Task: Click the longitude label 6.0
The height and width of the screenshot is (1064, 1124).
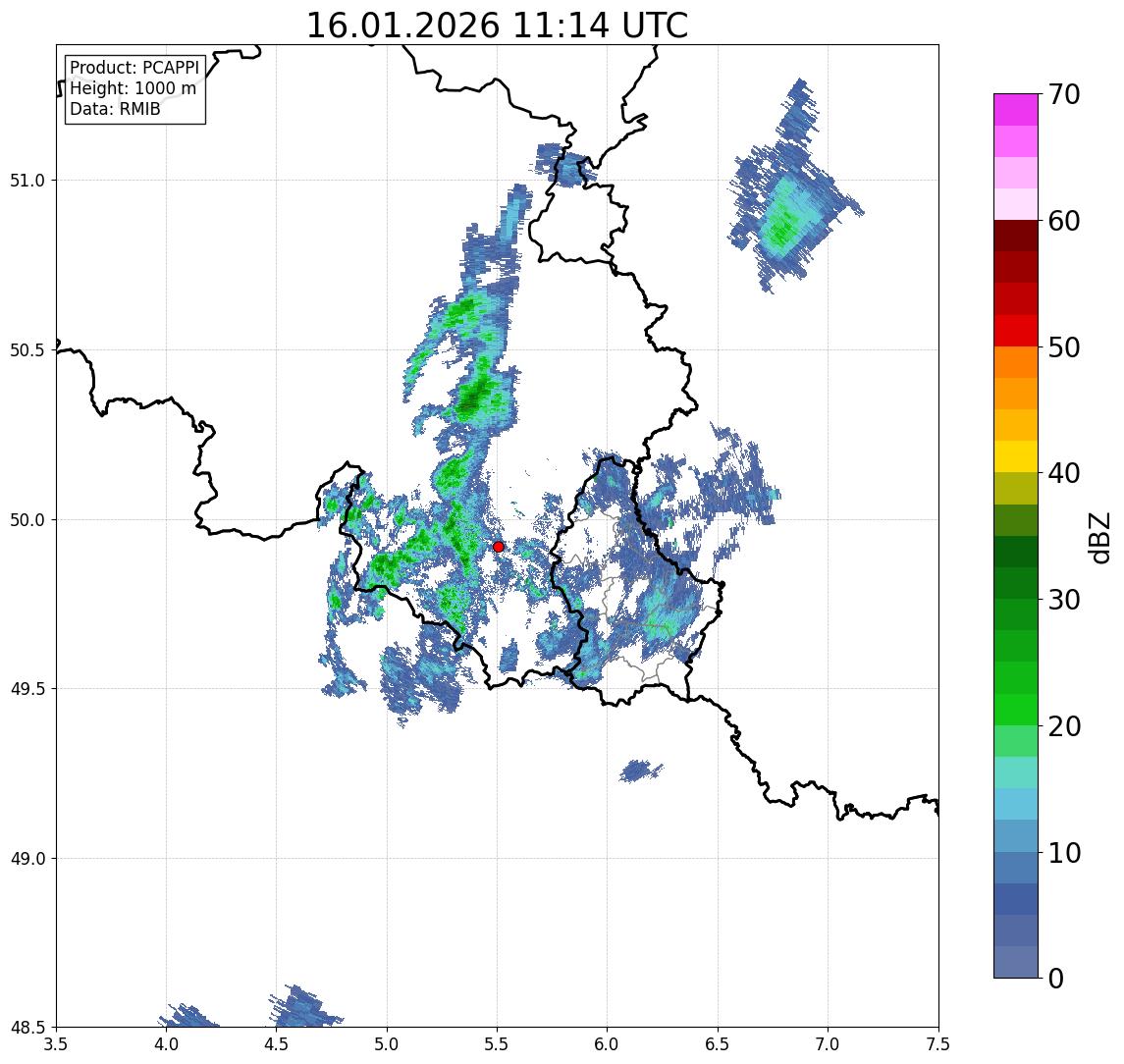Action: click(x=608, y=1044)
